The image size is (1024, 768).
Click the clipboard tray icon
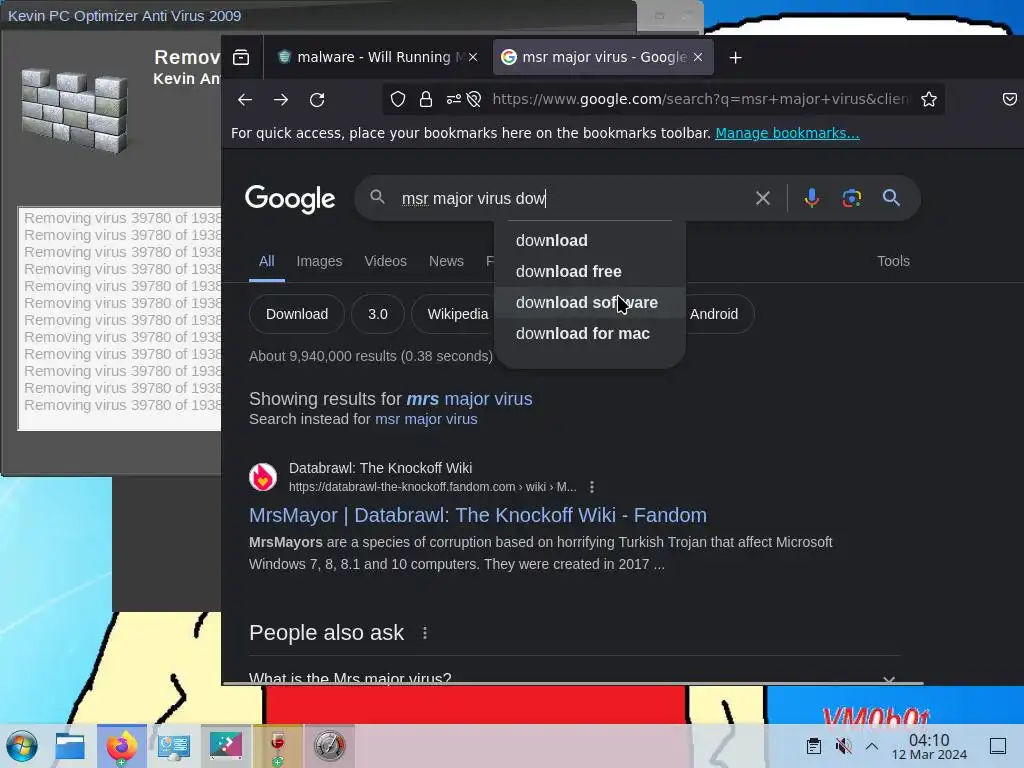click(x=814, y=746)
